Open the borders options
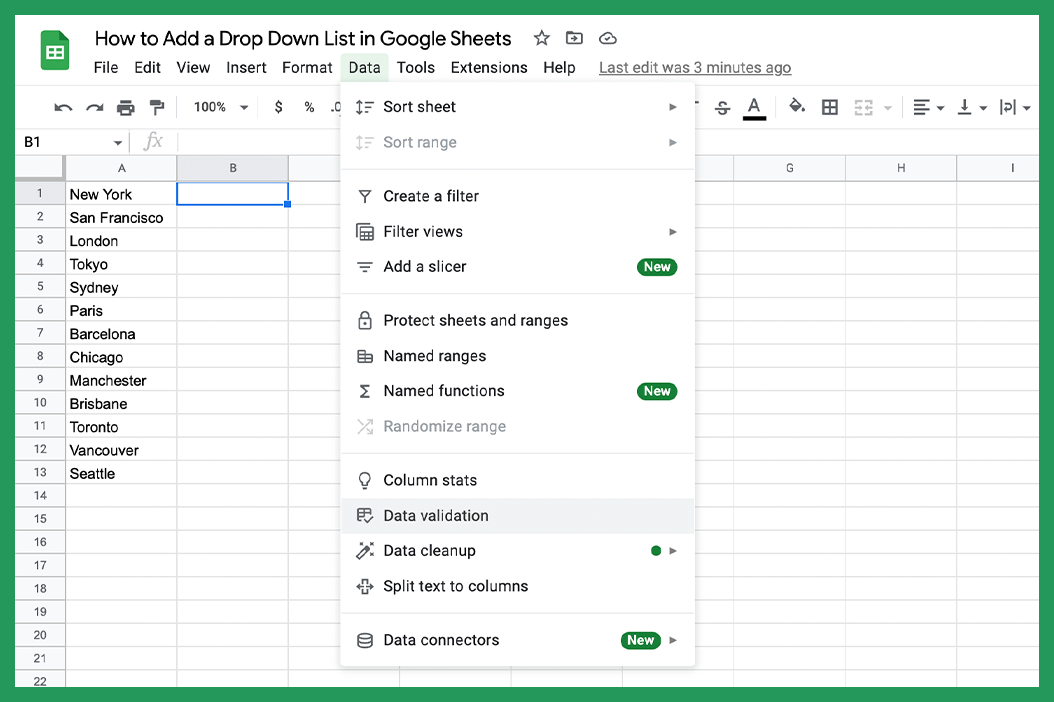Image resolution: width=1054 pixels, height=702 pixels. coord(830,107)
